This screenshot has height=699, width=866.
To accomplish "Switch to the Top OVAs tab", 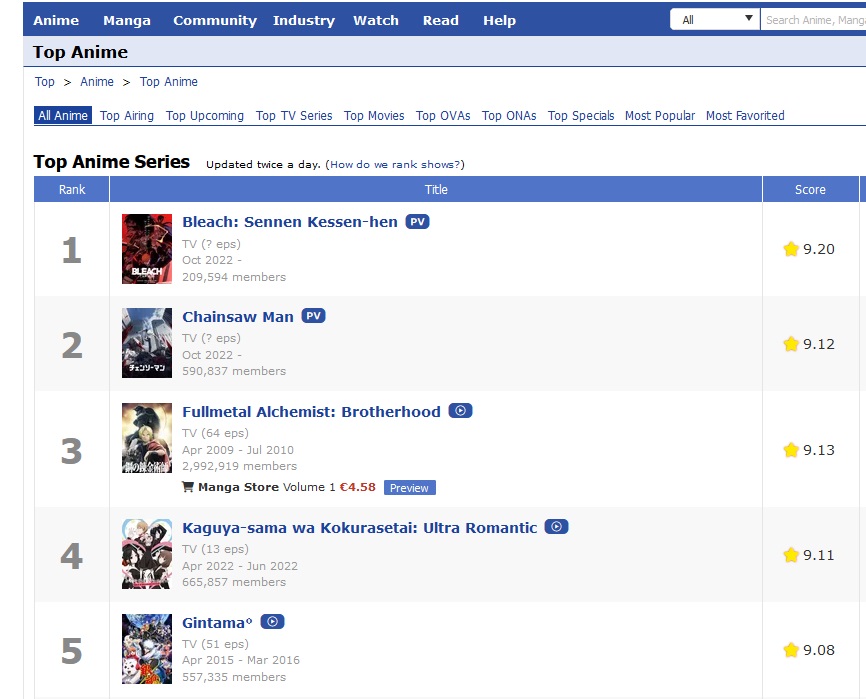I will click(x=443, y=115).
